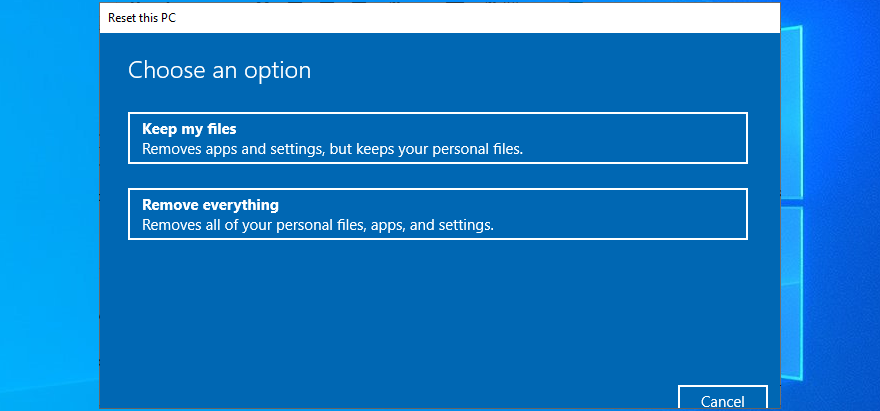Click the bold "Remove everything" label
The width and height of the screenshot is (880, 411).
coord(210,205)
